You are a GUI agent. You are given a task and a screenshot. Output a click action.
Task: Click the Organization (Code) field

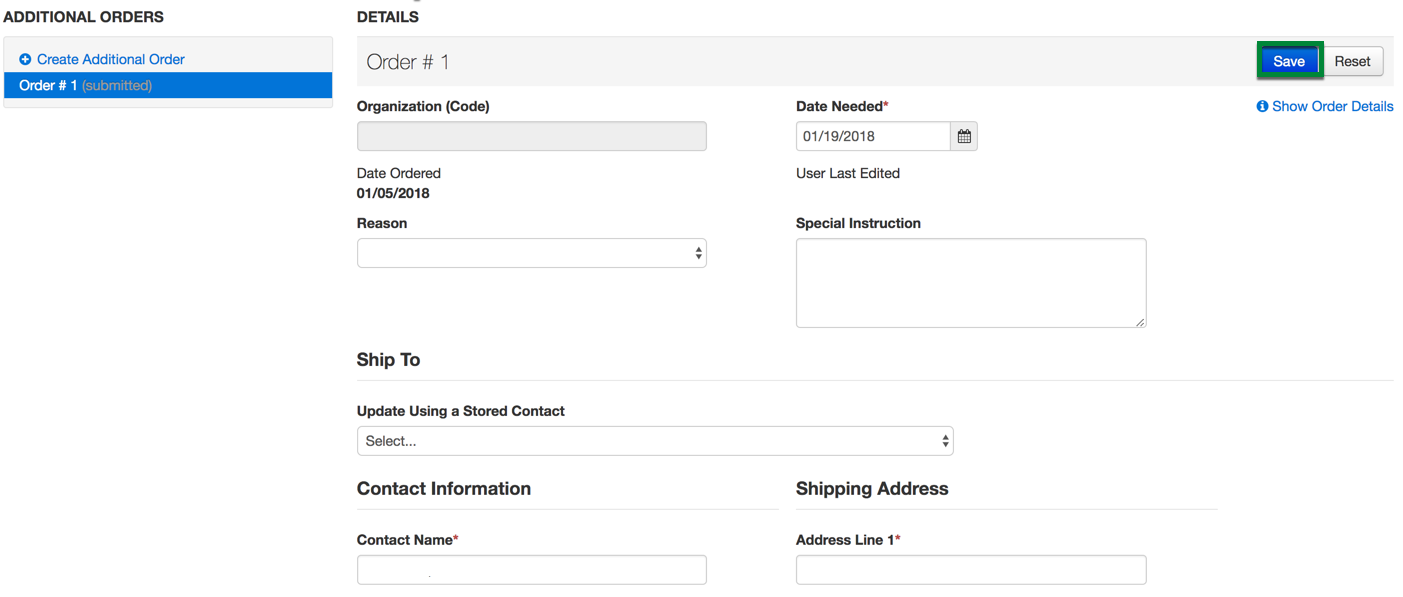(x=531, y=136)
